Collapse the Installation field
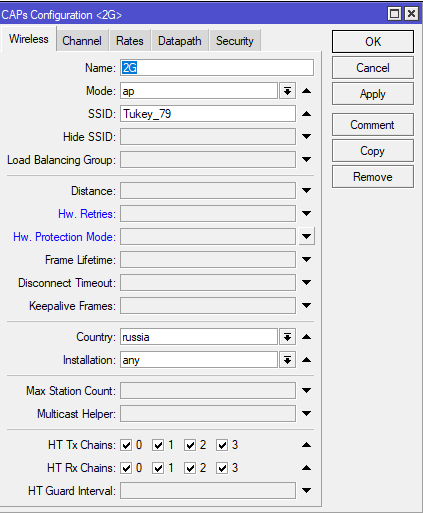This screenshot has height=513, width=423. tap(306, 360)
